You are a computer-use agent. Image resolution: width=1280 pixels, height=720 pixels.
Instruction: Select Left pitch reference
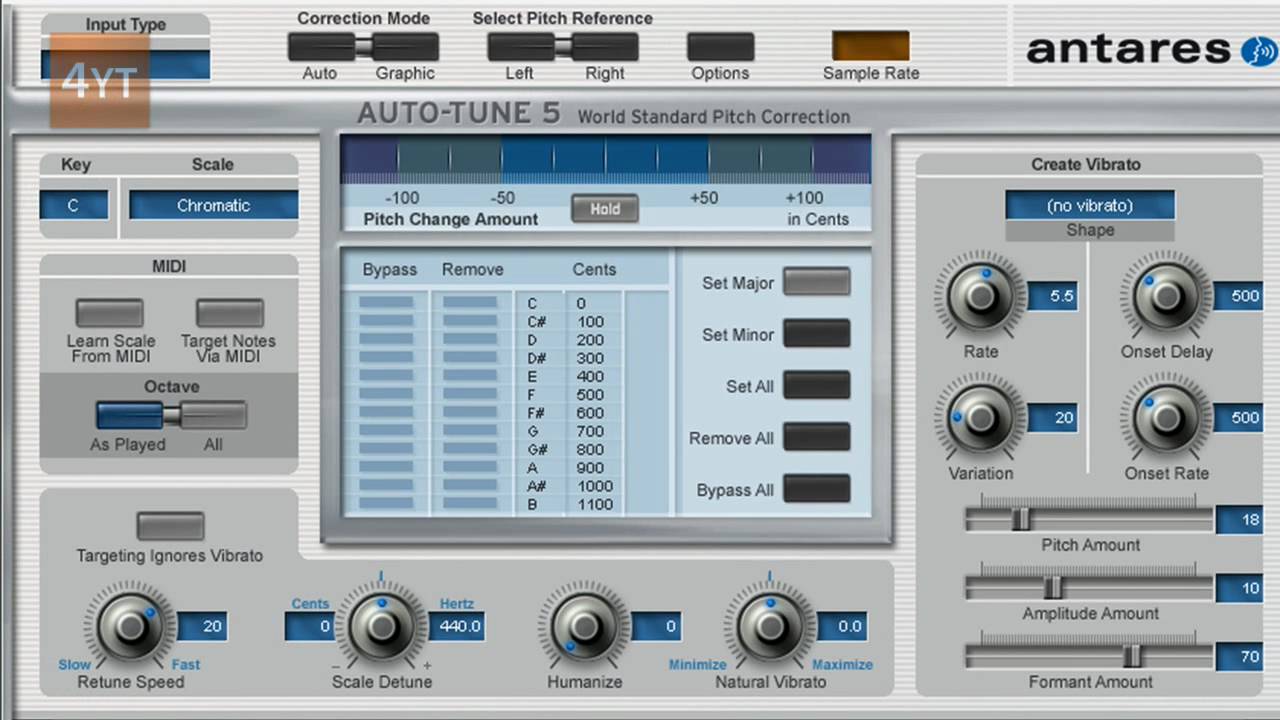click(520, 46)
